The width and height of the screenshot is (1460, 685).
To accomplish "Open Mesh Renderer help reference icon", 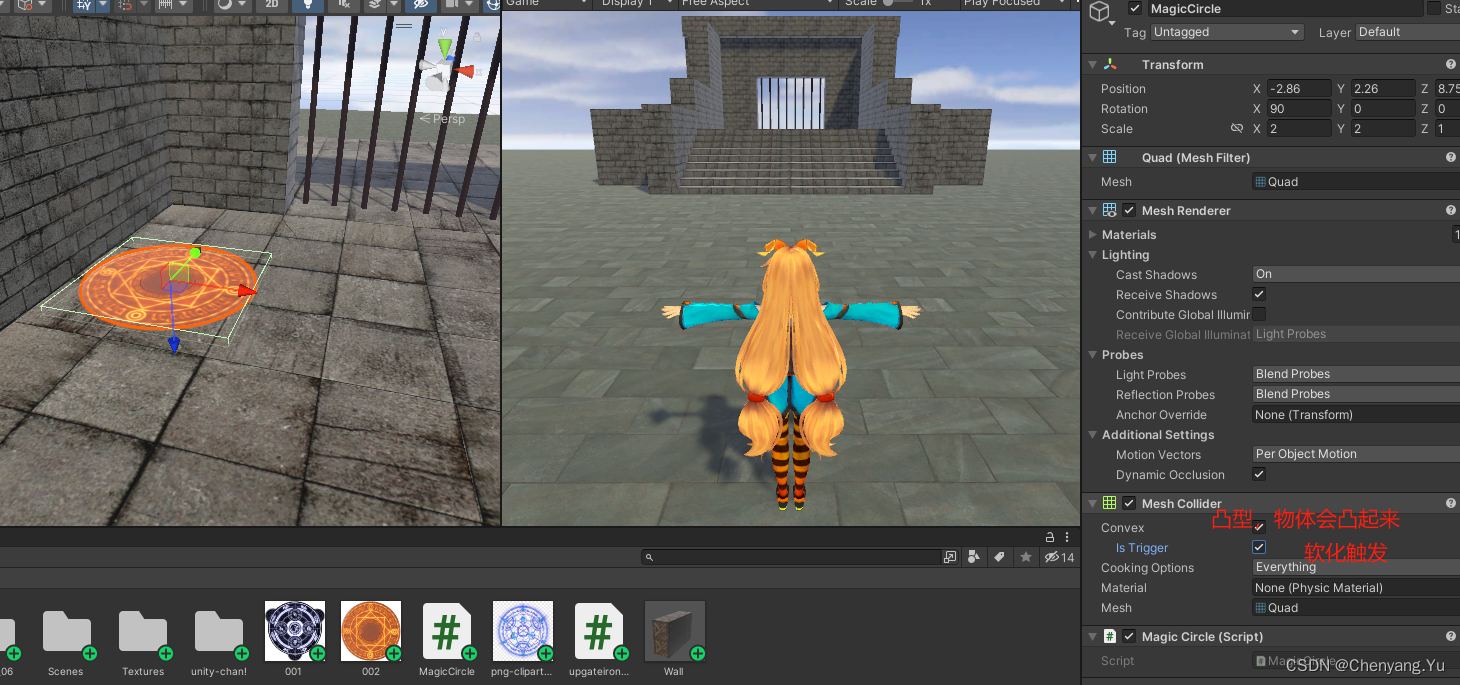I will coord(1450,211).
